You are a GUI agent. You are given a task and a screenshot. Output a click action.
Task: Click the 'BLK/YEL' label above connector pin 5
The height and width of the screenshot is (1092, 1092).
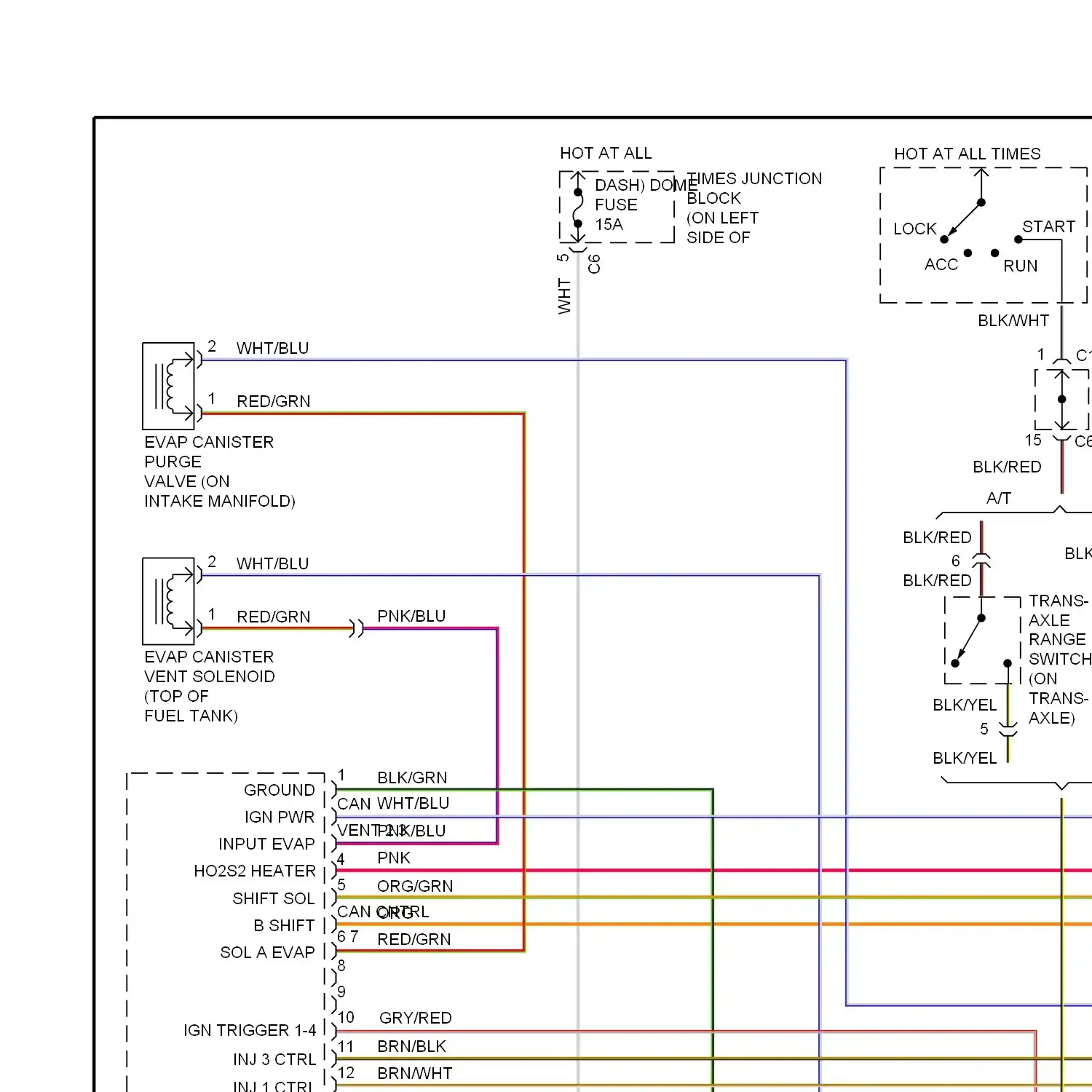965,705
